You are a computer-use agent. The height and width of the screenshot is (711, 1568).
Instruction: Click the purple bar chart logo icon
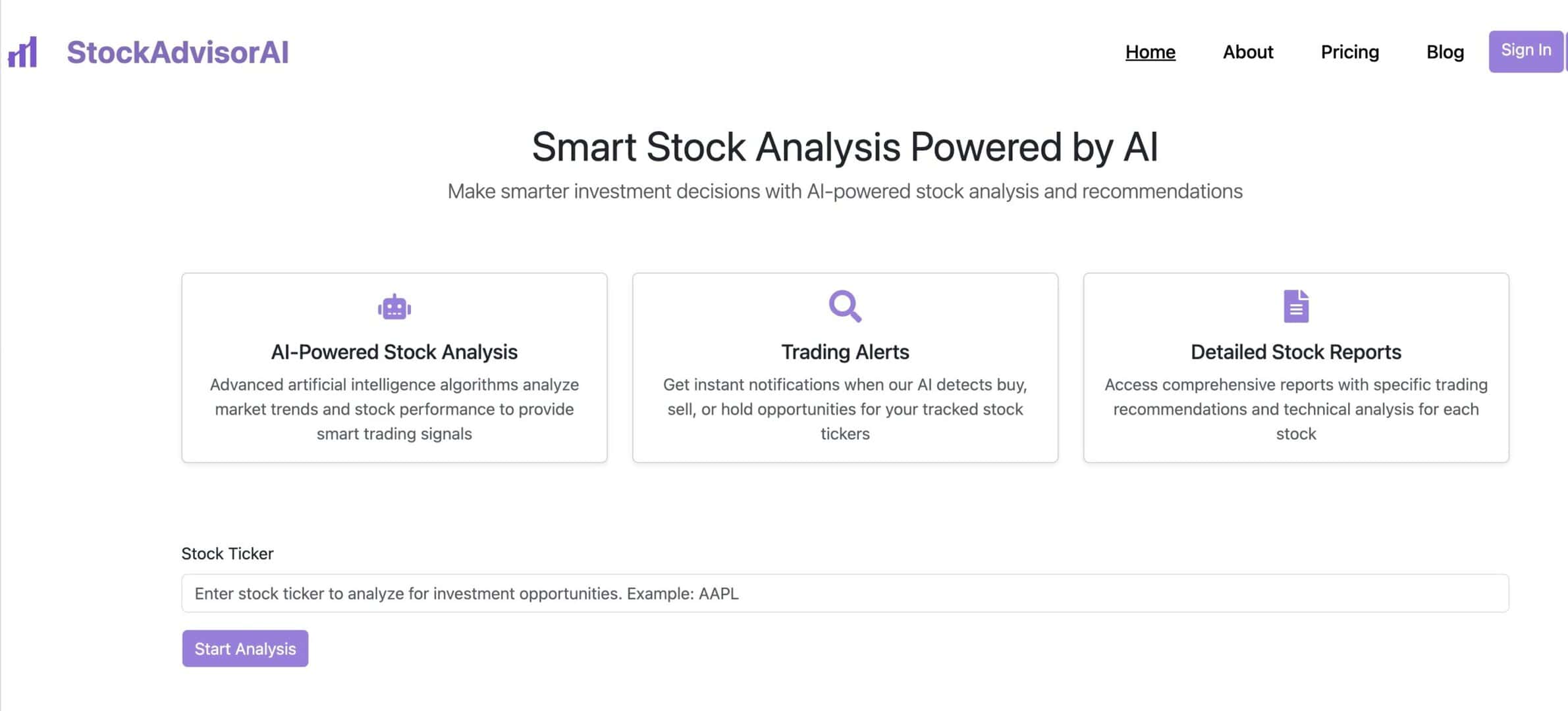point(23,52)
